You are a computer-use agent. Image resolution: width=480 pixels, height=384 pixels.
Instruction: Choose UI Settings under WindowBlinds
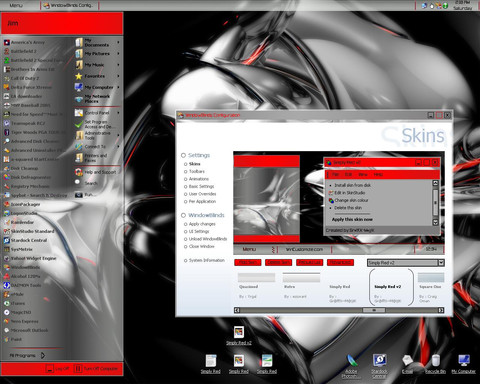197,231
